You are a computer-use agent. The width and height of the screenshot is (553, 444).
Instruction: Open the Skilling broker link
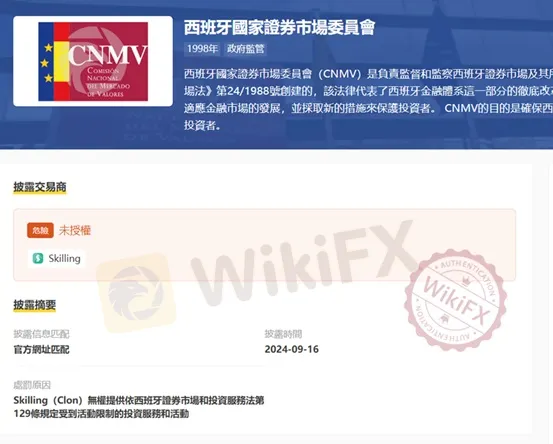57,259
